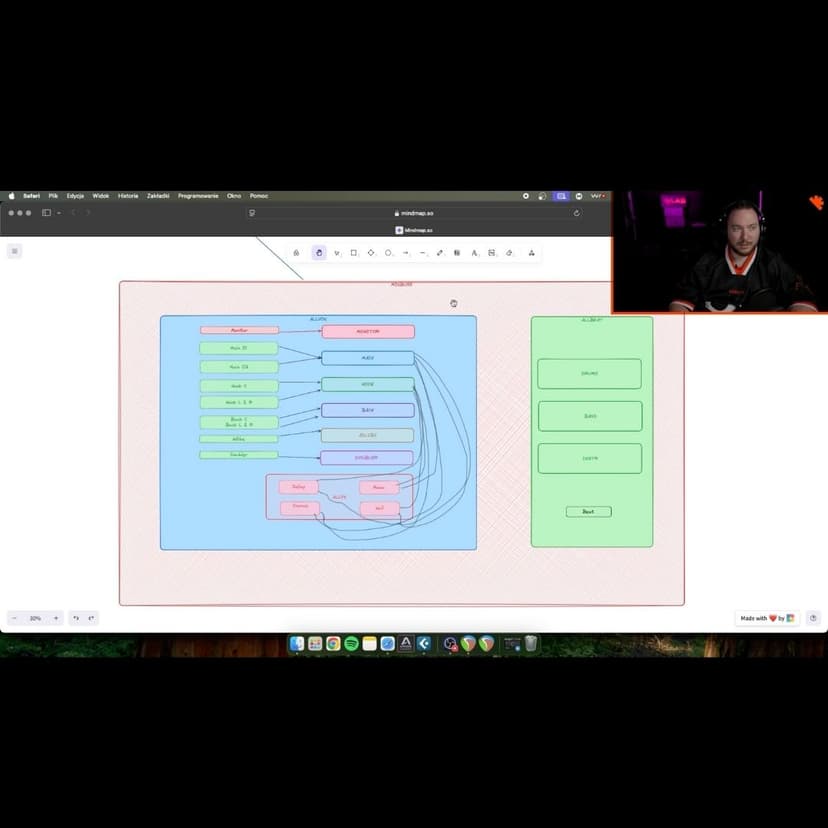828x828 pixels.
Task: Open the hamburger main menu
Action: click(x=14, y=251)
